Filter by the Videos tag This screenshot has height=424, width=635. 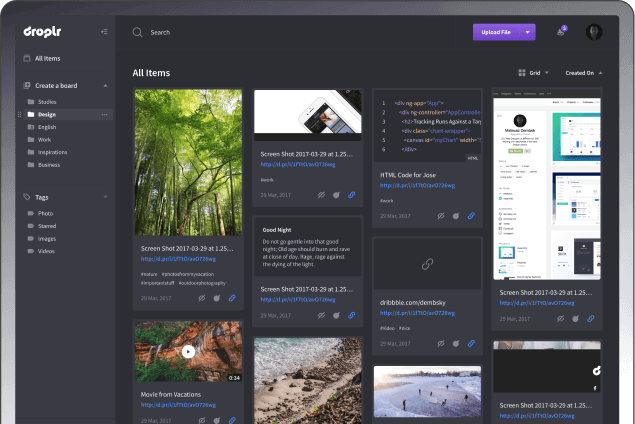pos(46,251)
